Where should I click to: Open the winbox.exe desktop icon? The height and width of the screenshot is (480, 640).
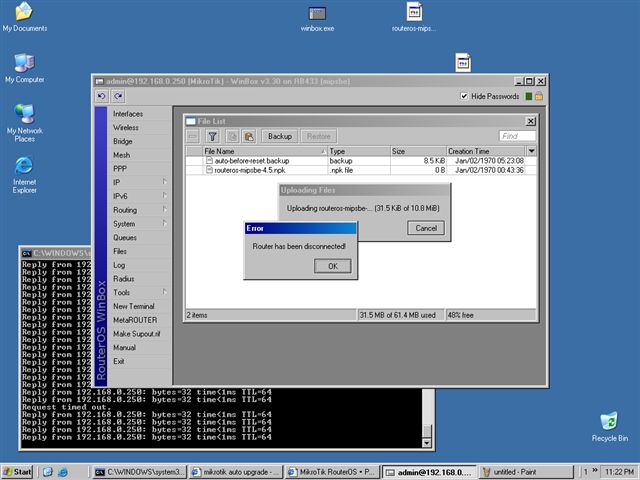[317, 14]
